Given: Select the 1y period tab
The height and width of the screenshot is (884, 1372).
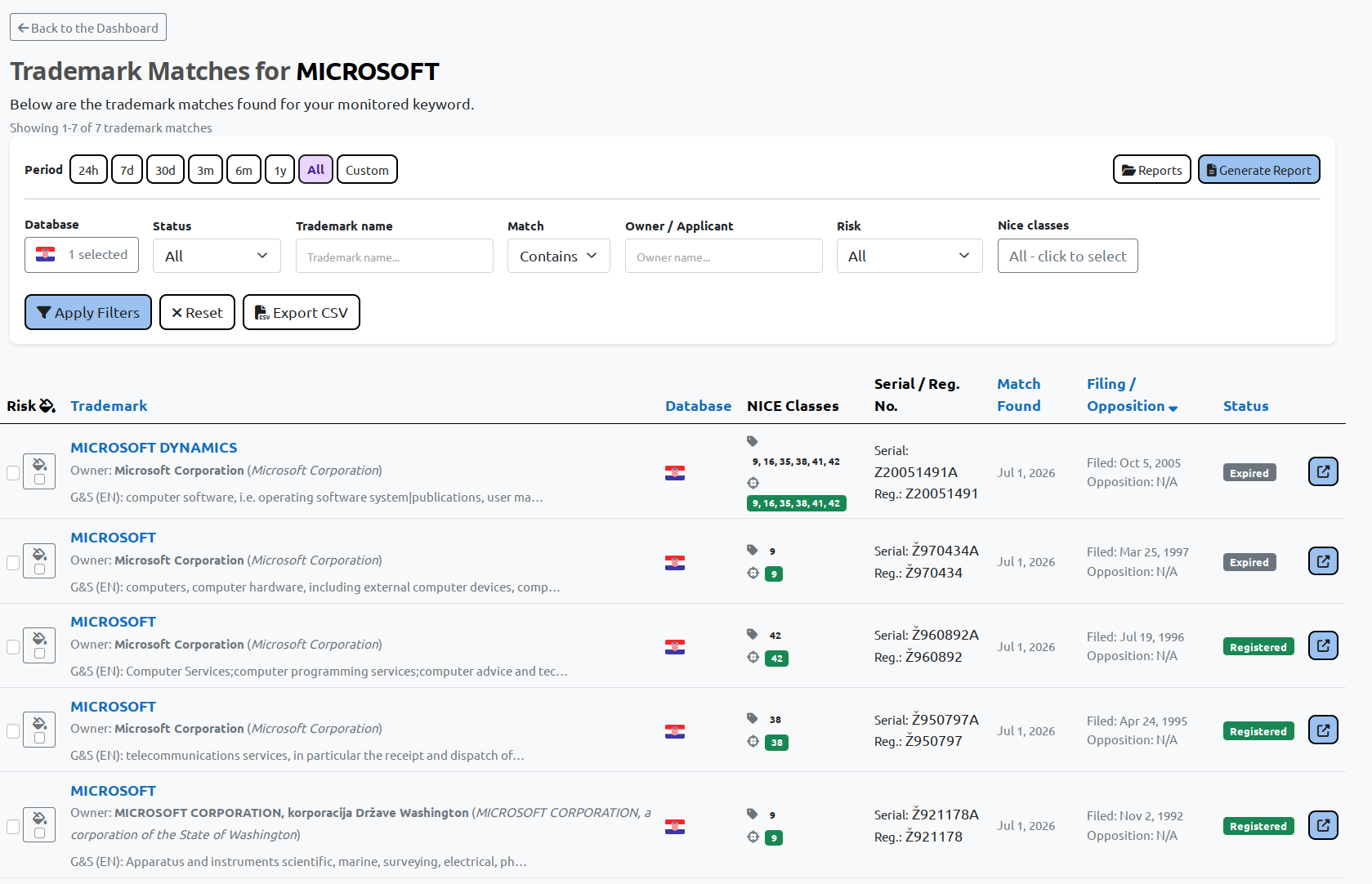Looking at the screenshot, I should point(279,170).
